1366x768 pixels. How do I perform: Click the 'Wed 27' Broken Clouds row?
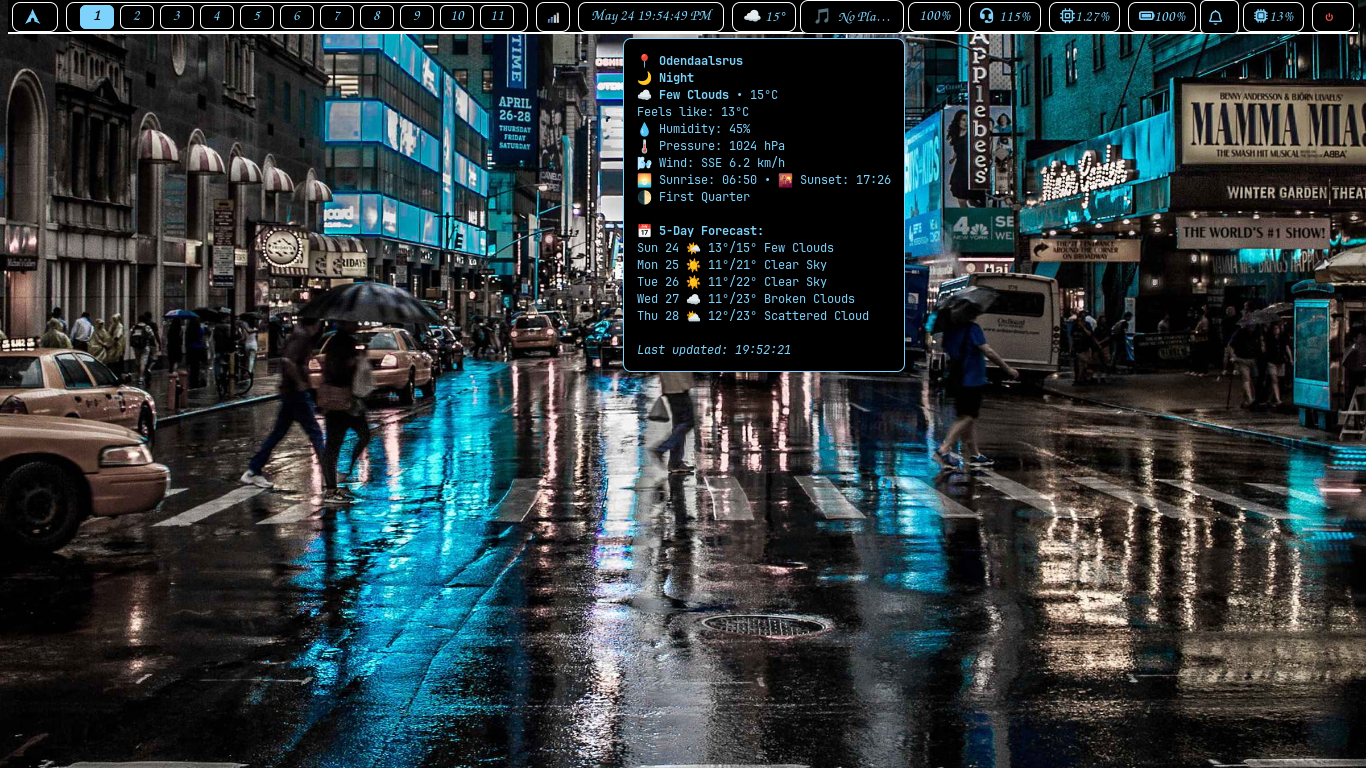746,299
